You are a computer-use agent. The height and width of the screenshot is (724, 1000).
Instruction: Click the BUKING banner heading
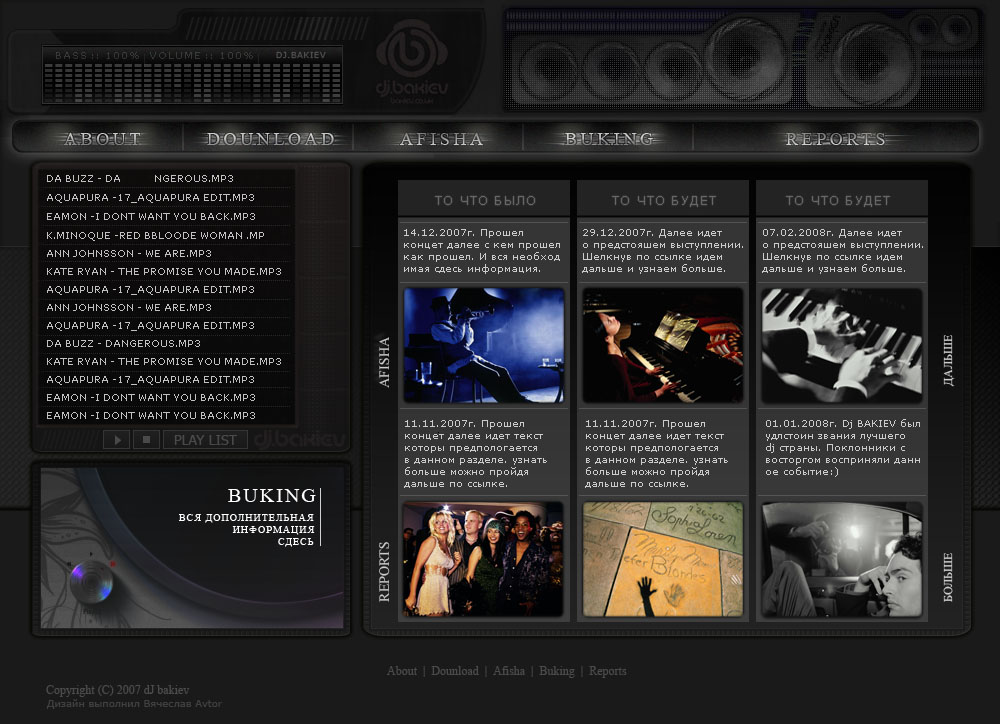(272, 495)
